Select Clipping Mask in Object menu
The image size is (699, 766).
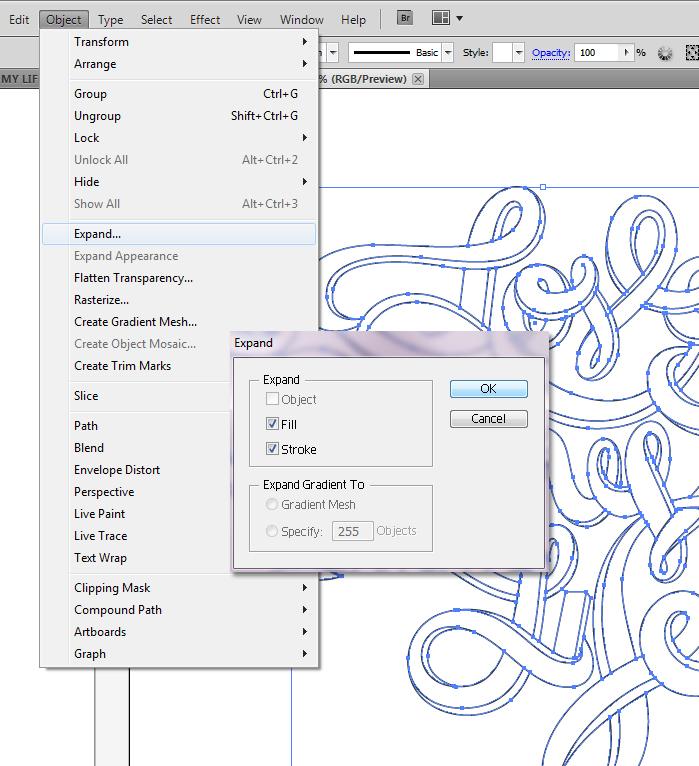click(112, 588)
